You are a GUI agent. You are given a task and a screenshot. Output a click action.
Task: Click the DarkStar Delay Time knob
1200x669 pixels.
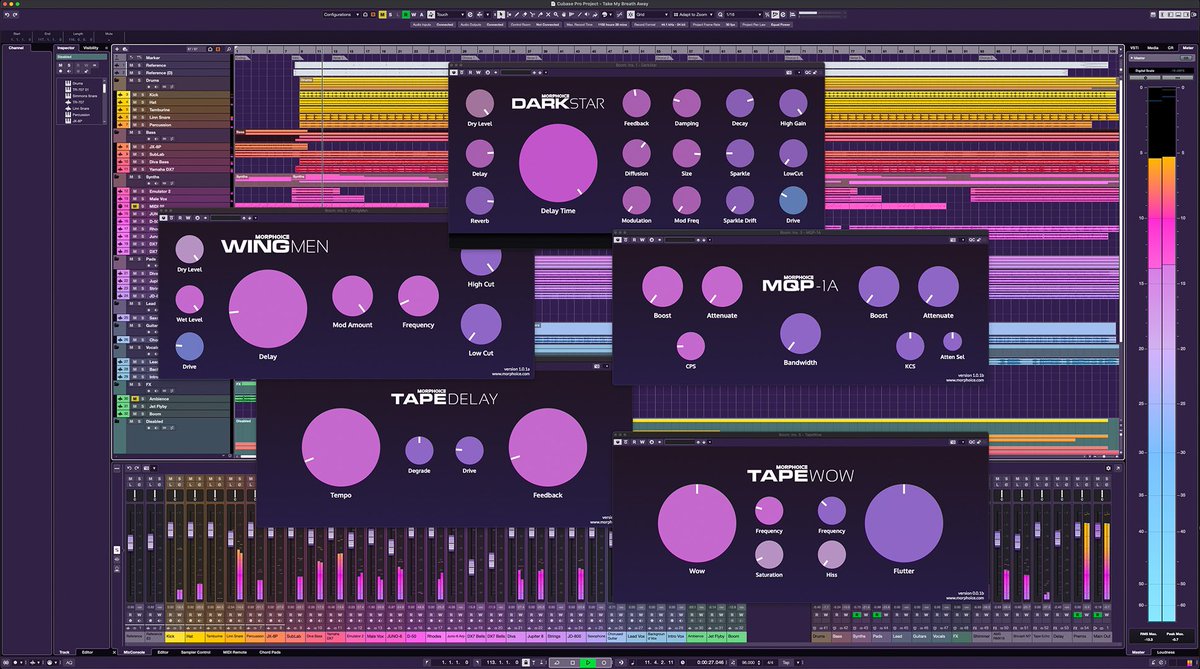(x=558, y=163)
